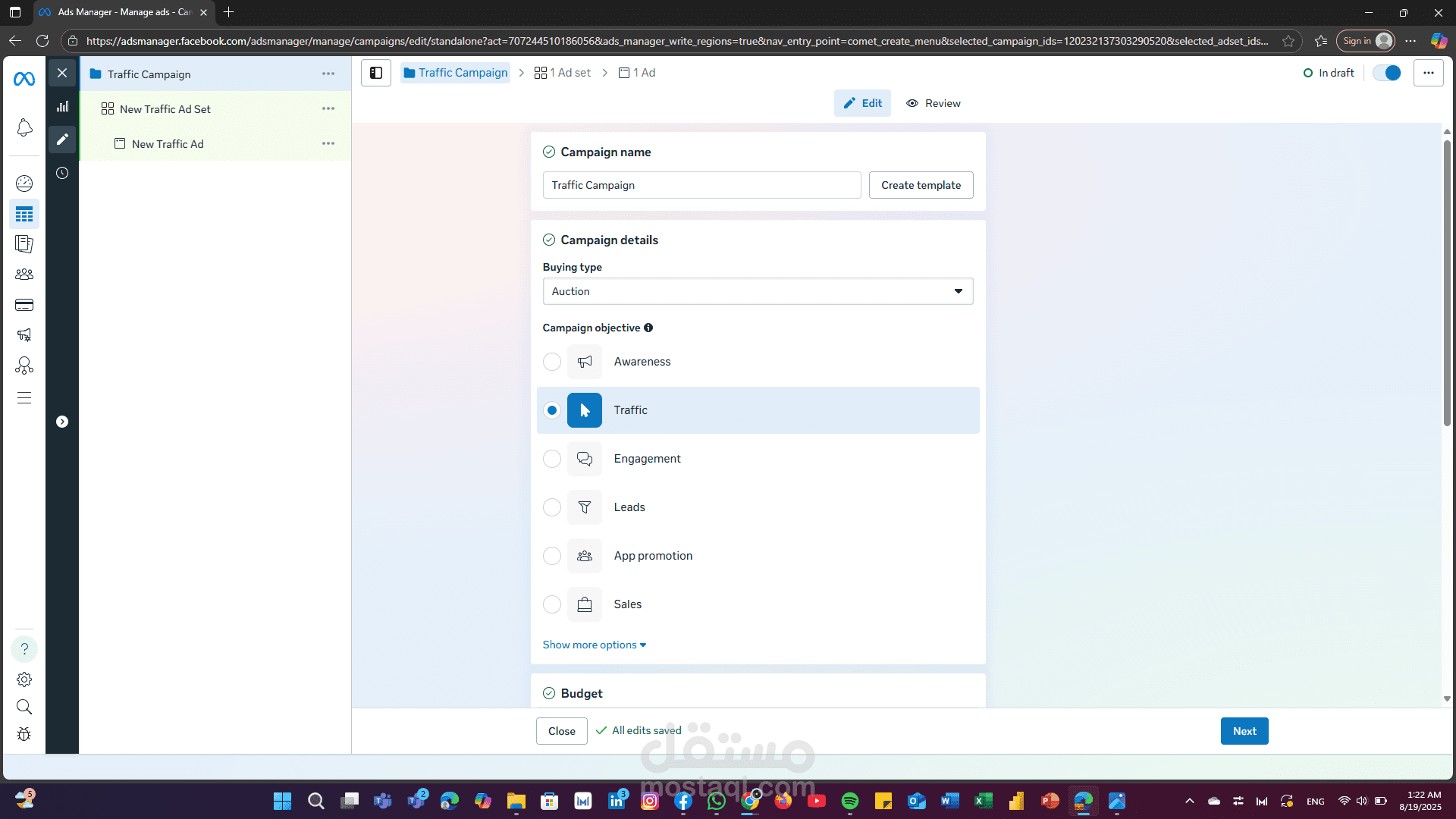Open top-right ellipsis more menu
The height and width of the screenshot is (819, 1456).
pos(1429,73)
